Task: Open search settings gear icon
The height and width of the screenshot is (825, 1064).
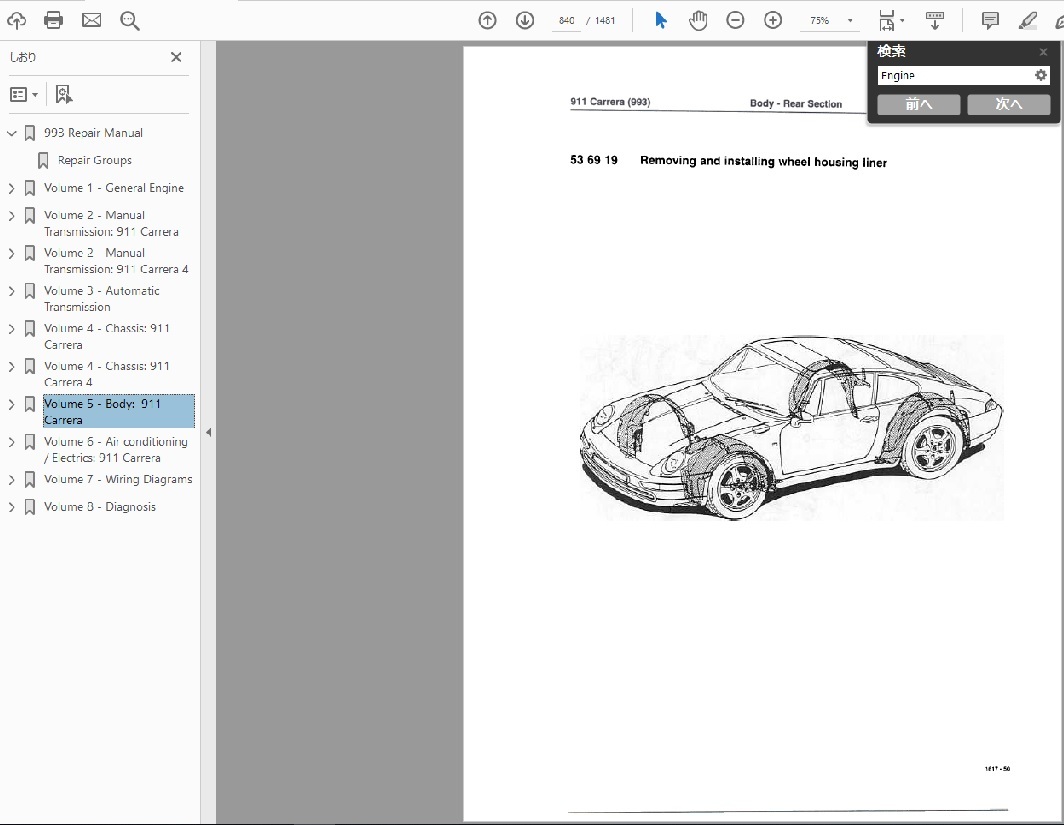Action: (1041, 75)
